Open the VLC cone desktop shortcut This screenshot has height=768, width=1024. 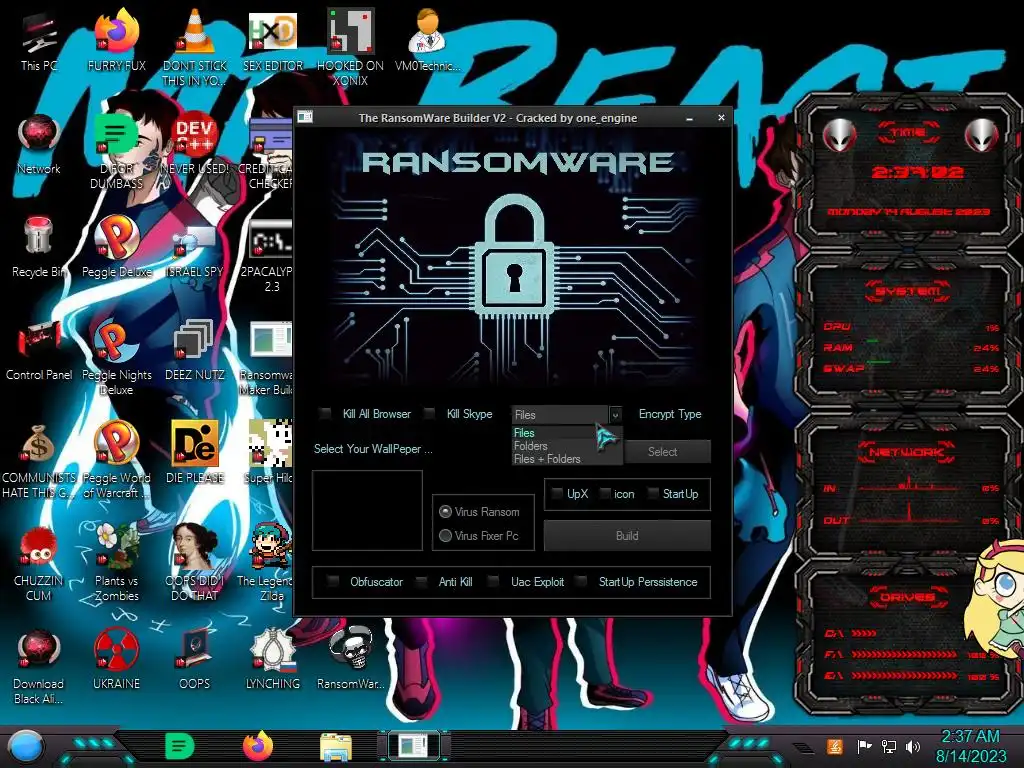coord(195,47)
